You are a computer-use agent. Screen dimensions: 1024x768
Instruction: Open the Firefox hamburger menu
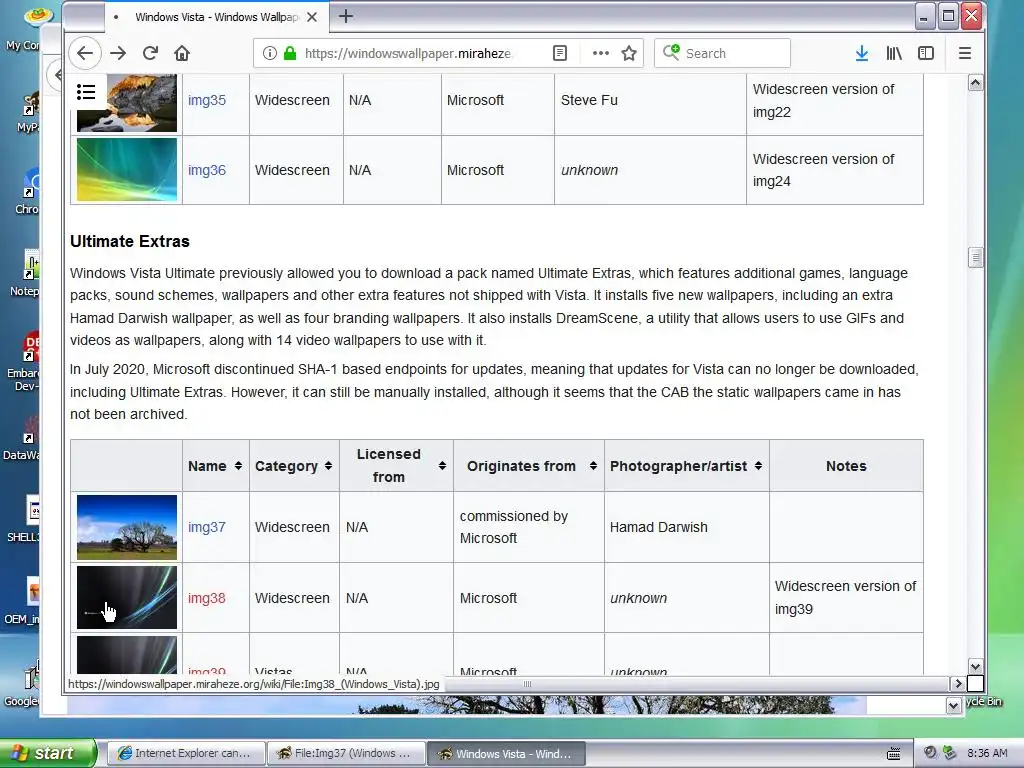(x=965, y=53)
